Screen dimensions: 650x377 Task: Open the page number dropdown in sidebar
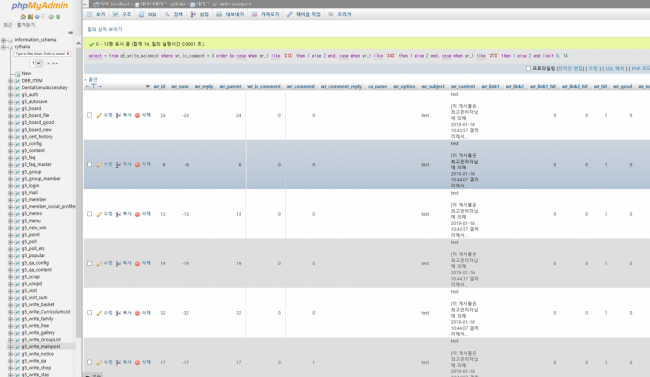(36, 63)
